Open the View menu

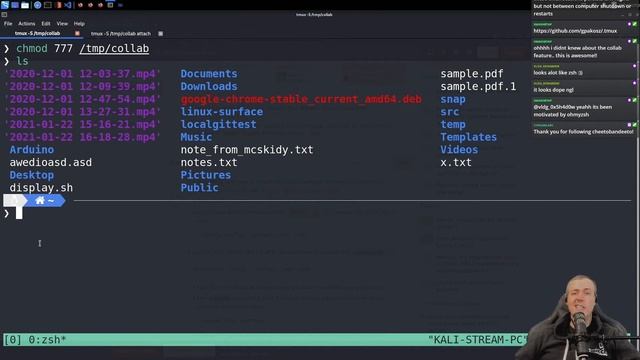(62, 24)
